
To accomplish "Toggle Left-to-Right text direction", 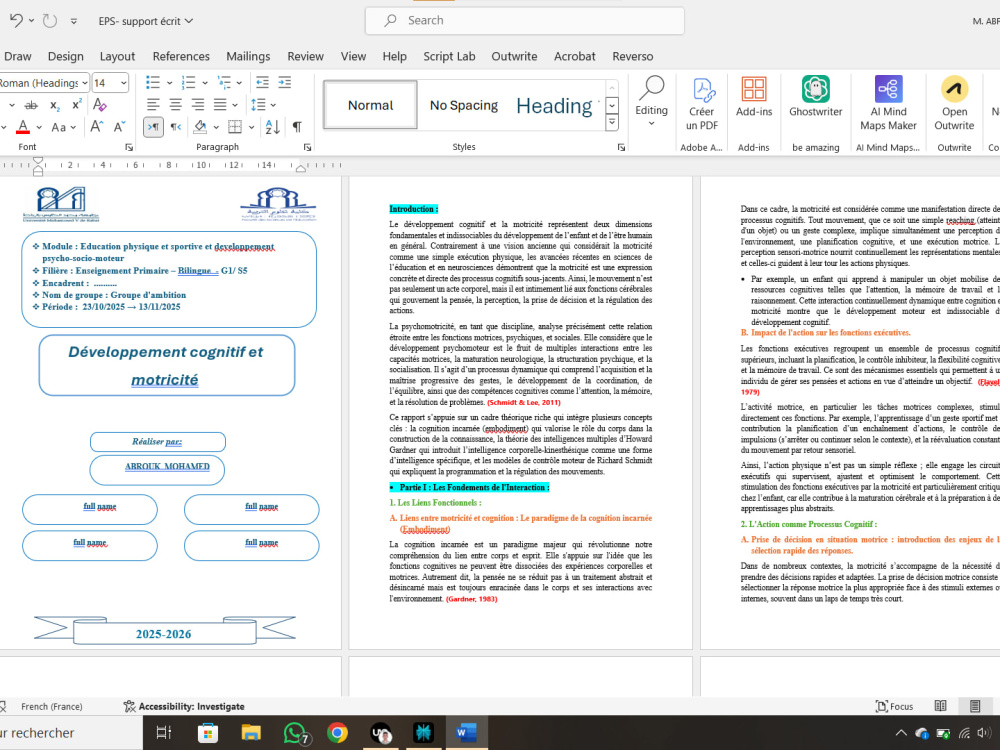I will coord(153,127).
